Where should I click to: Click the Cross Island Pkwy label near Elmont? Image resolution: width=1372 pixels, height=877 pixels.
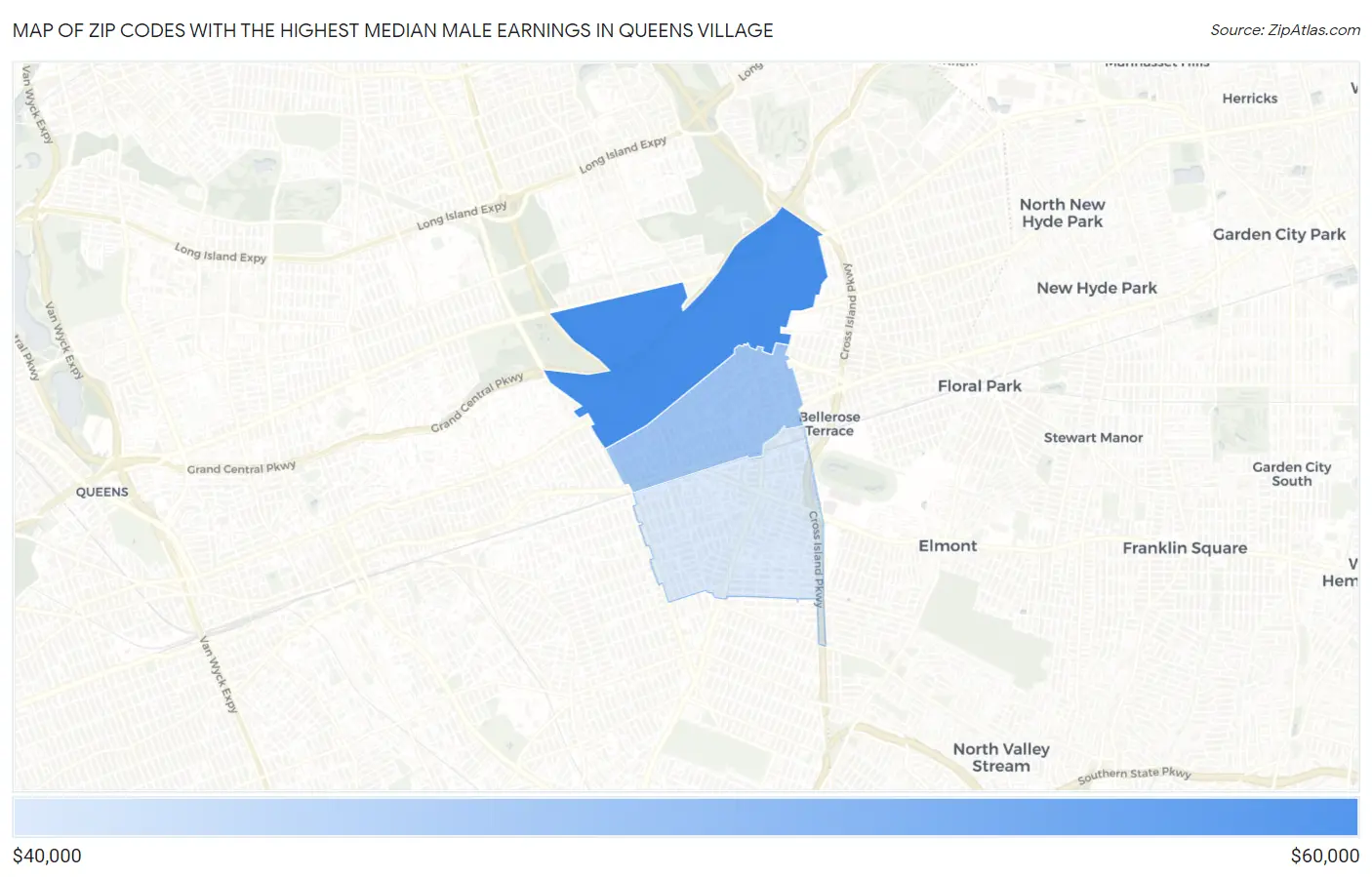817,559
